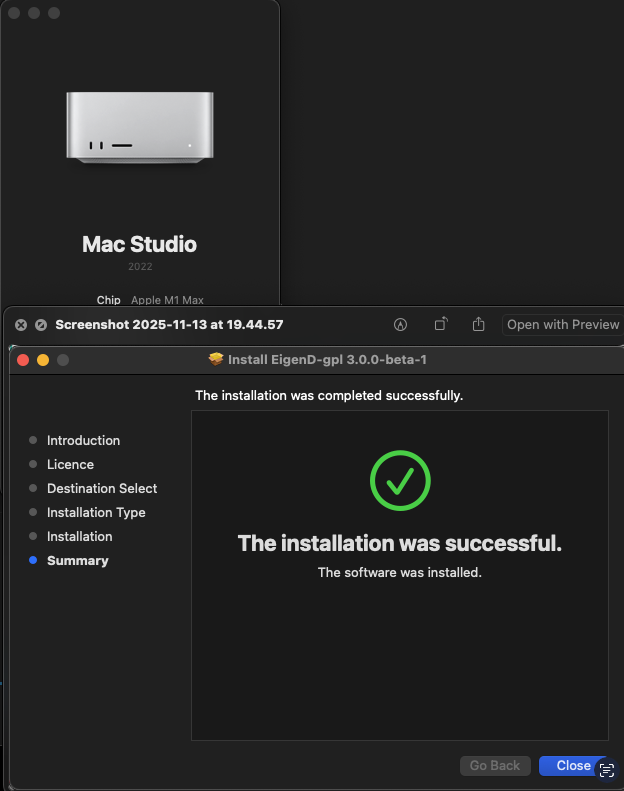Close the installer with the red button

point(23,359)
